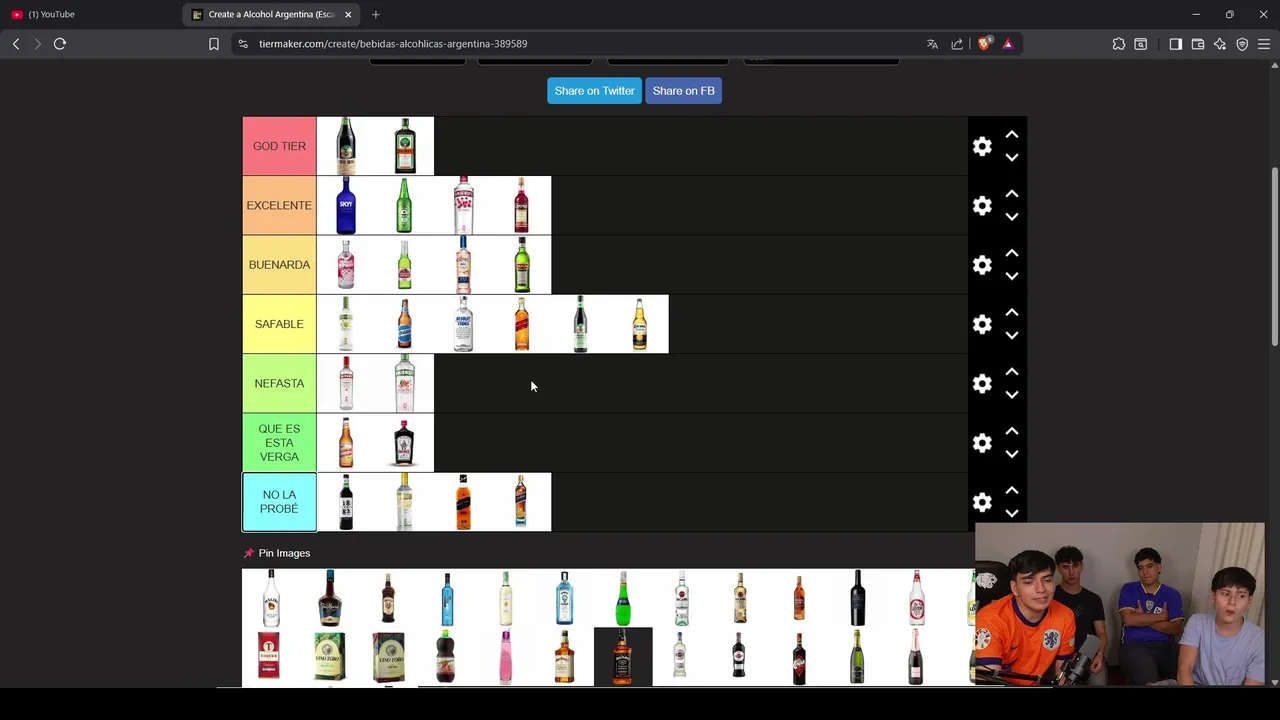Switch to the YouTube browser tab
This screenshot has height=720, width=1280.
tap(90, 14)
